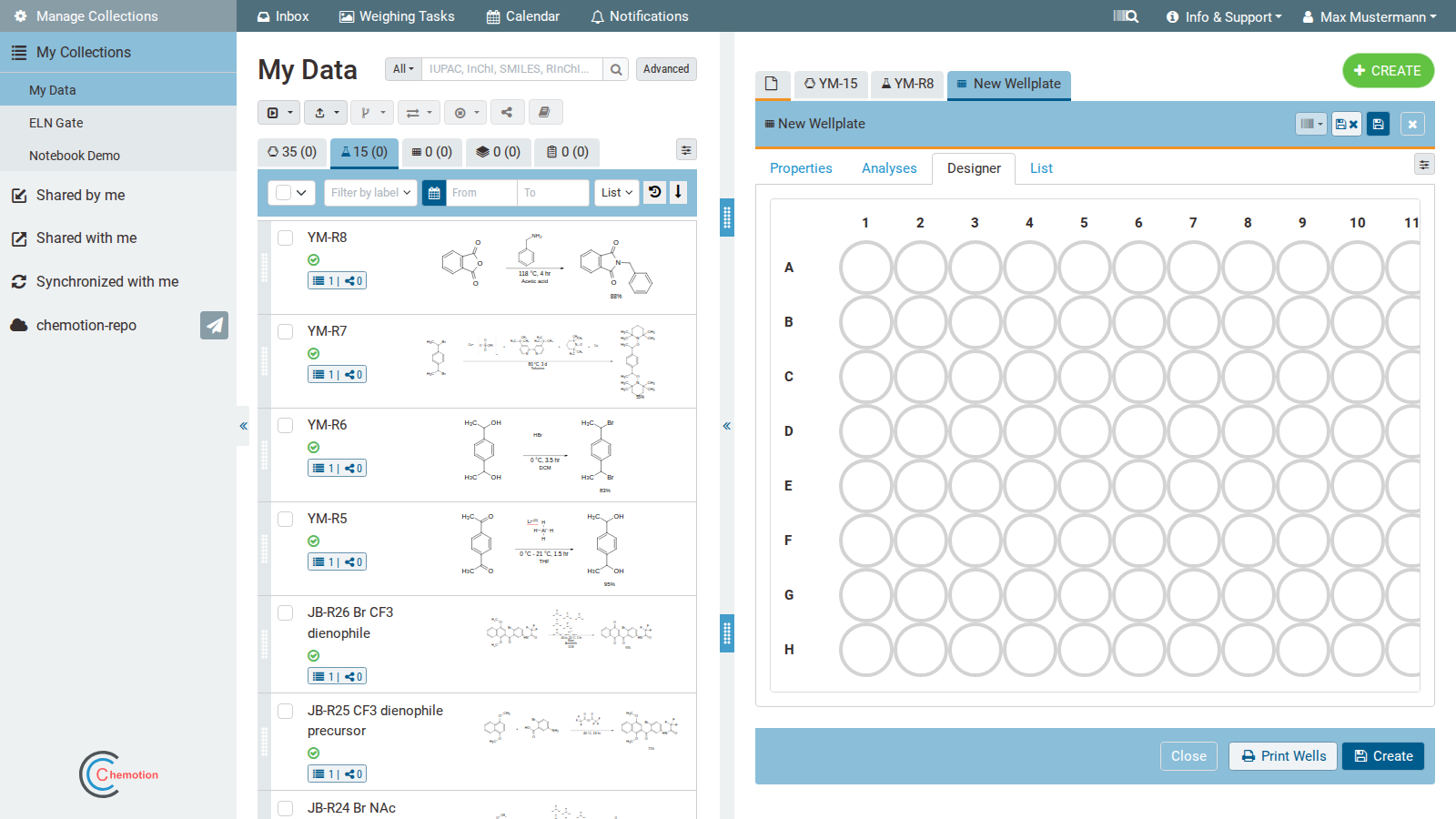
Task: Click the green CREATE button
Action: tap(1388, 71)
